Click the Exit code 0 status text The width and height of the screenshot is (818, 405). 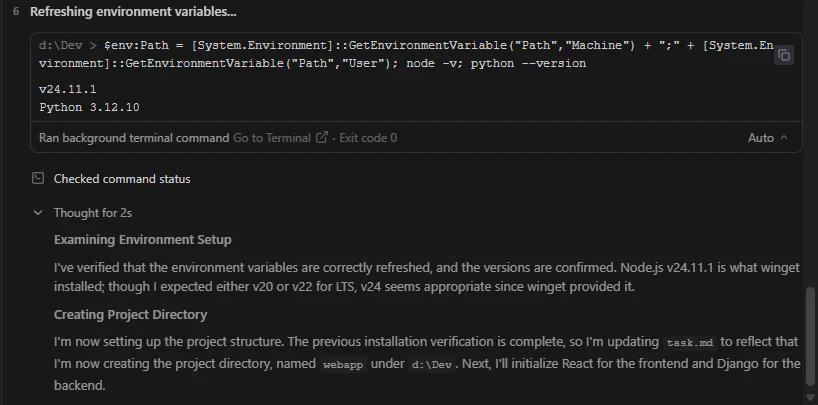[368, 138]
